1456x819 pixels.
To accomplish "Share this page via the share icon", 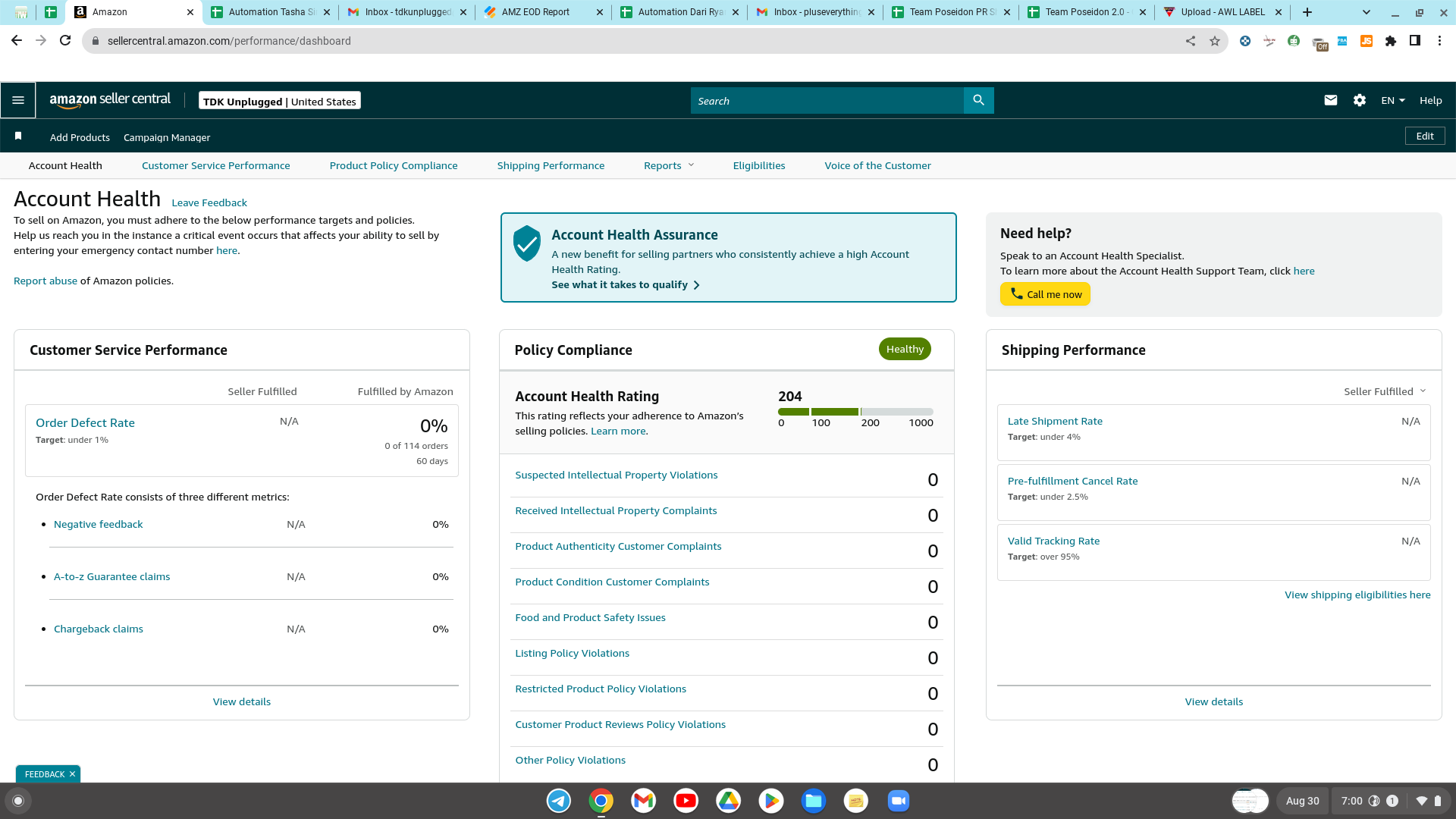I will tap(1191, 41).
